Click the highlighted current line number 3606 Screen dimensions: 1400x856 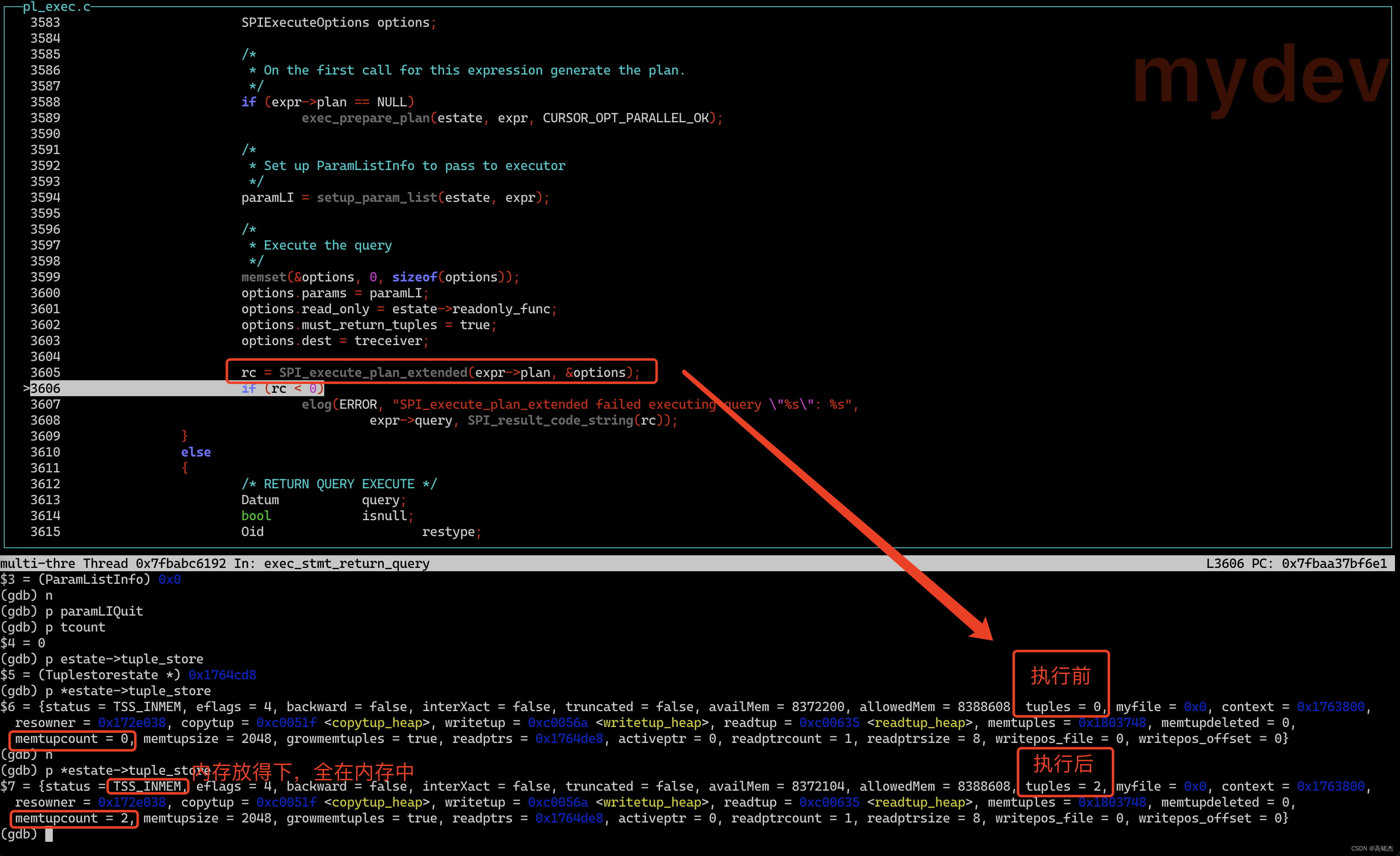(x=46, y=388)
